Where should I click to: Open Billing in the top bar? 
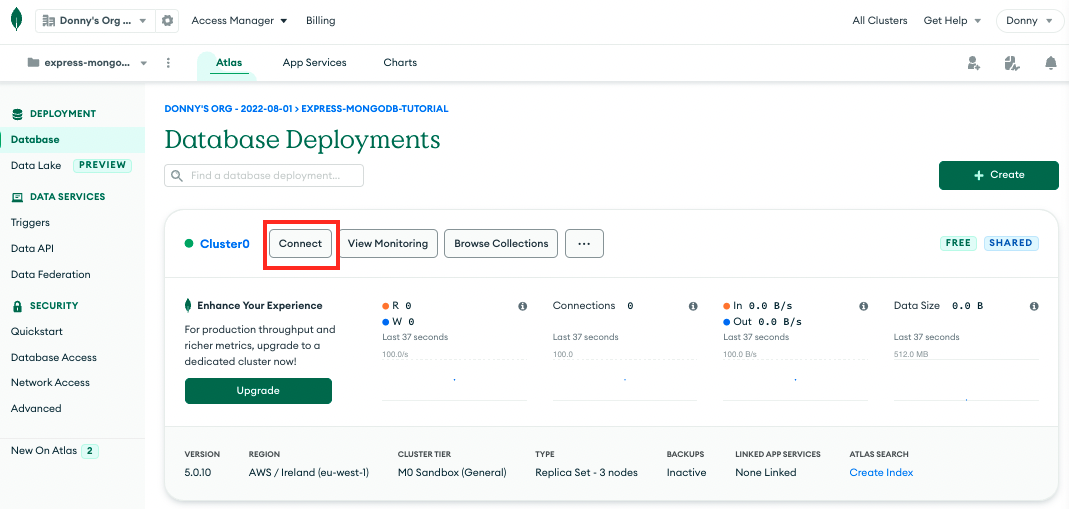[320, 20]
